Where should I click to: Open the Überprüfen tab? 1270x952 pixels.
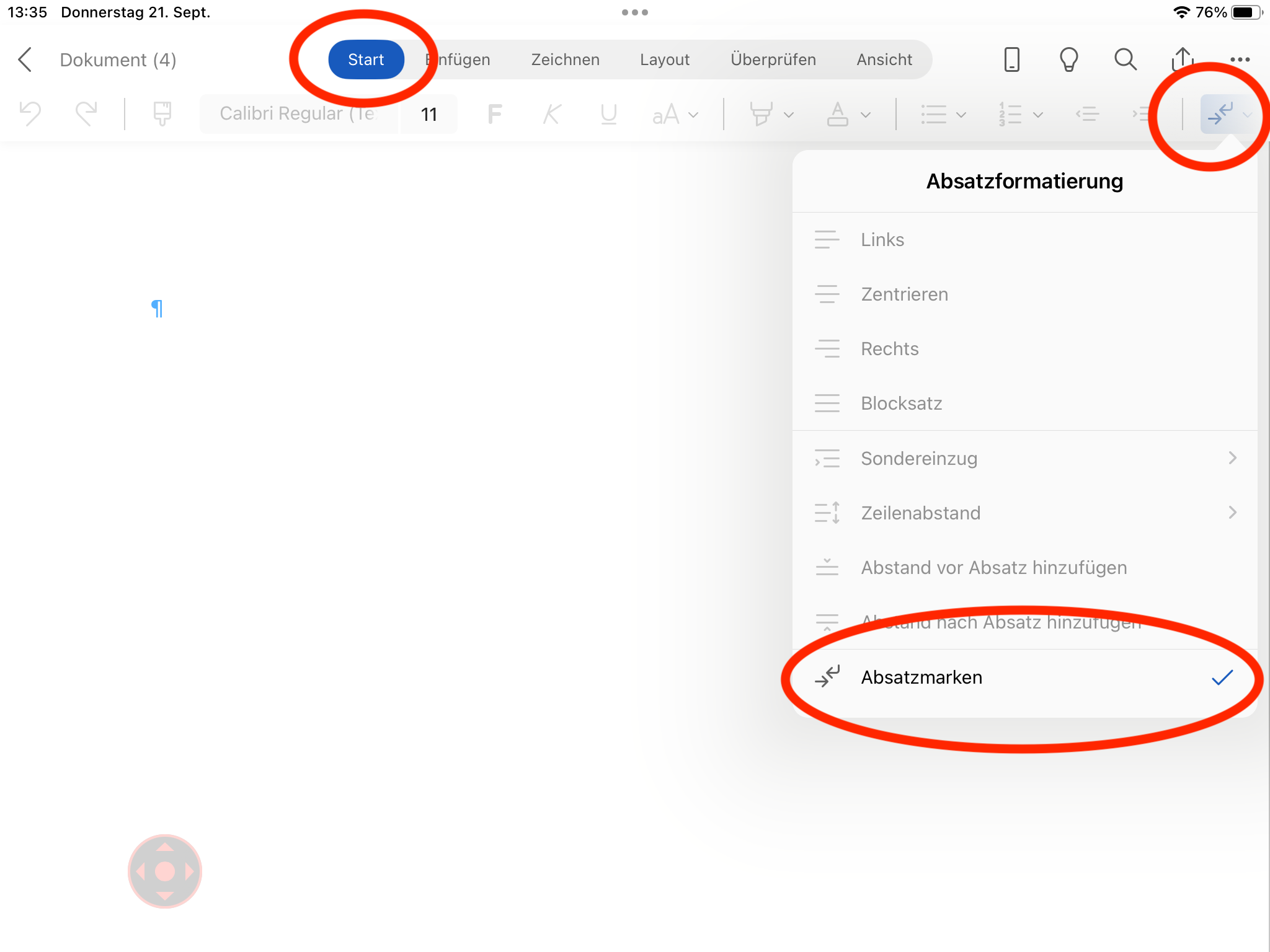773,60
